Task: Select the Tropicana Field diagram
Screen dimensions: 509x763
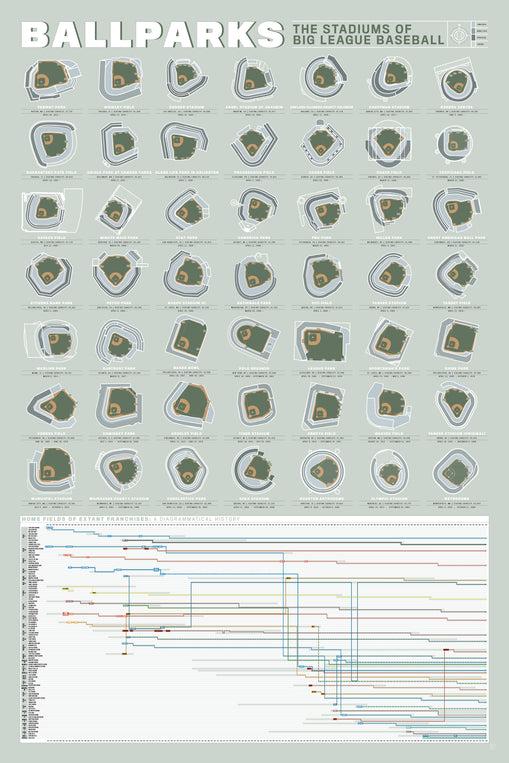Action: (x=454, y=144)
